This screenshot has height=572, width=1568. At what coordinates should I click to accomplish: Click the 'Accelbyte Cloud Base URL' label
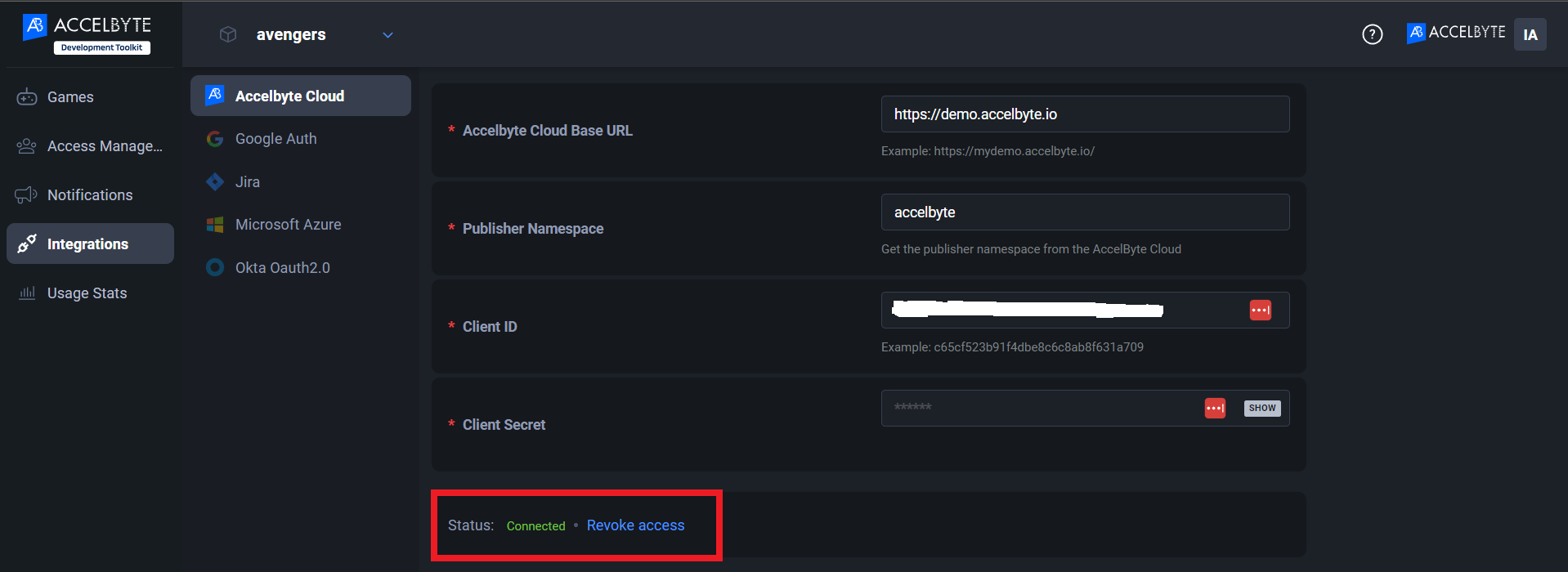(x=548, y=131)
